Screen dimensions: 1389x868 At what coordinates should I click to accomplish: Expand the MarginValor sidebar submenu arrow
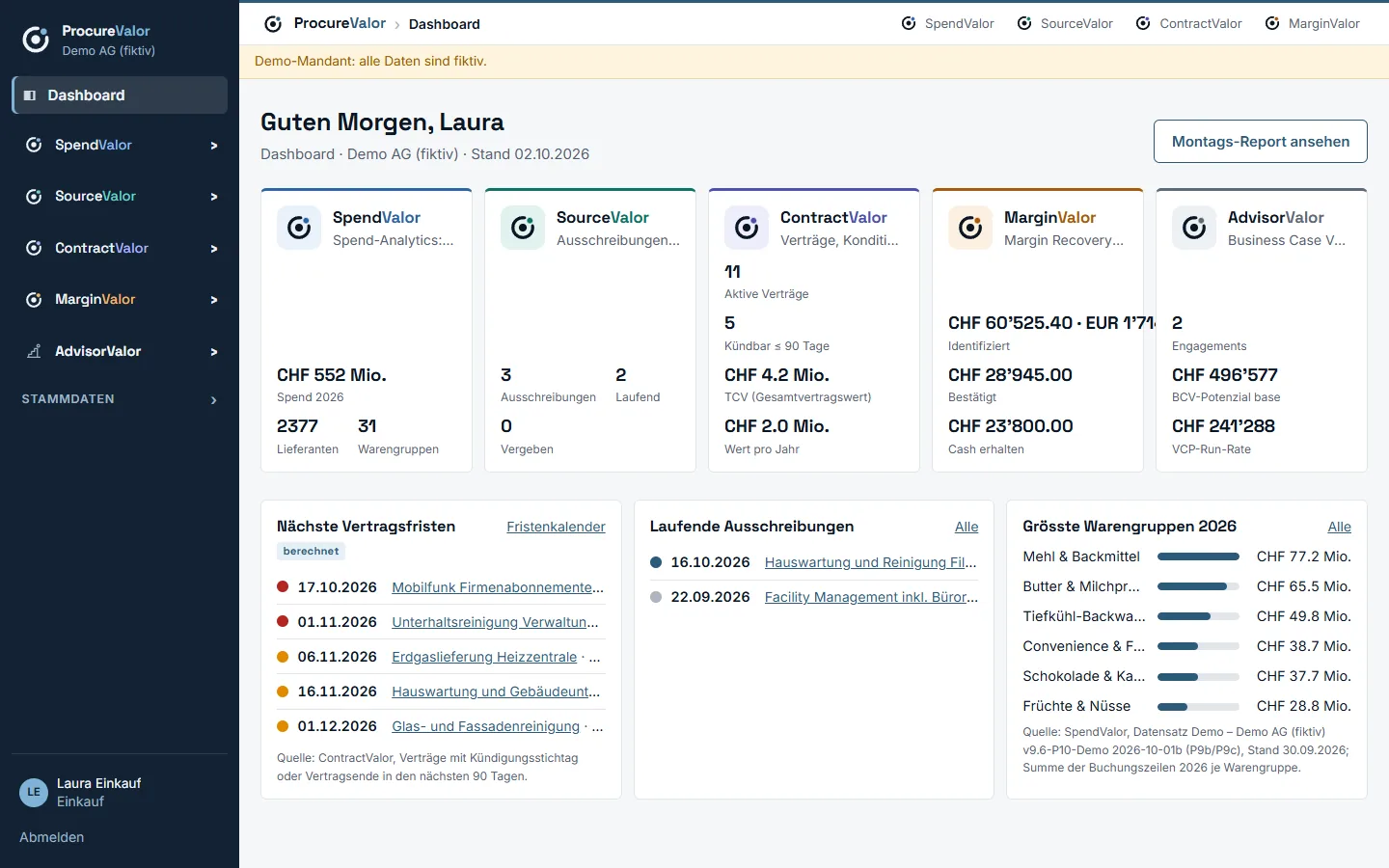click(x=214, y=300)
